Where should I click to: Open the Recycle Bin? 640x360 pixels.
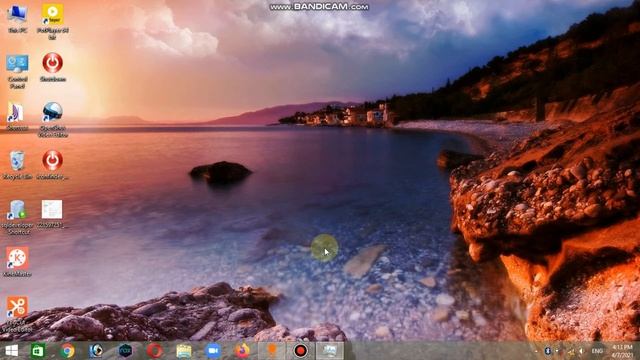pyautogui.click(x=17, y=164)
